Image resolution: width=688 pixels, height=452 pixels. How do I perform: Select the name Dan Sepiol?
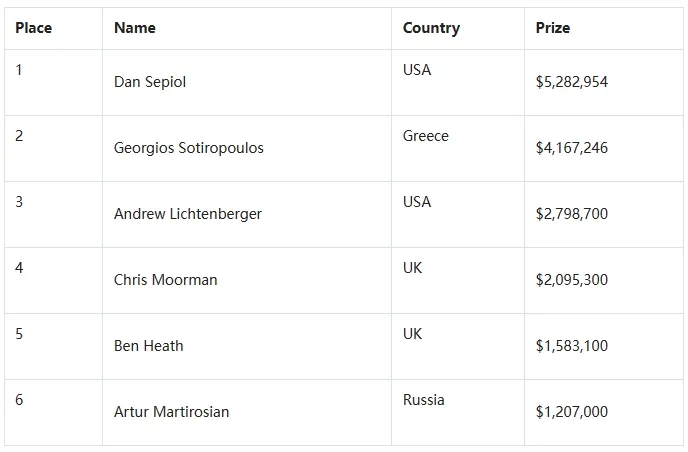[150, 82]
